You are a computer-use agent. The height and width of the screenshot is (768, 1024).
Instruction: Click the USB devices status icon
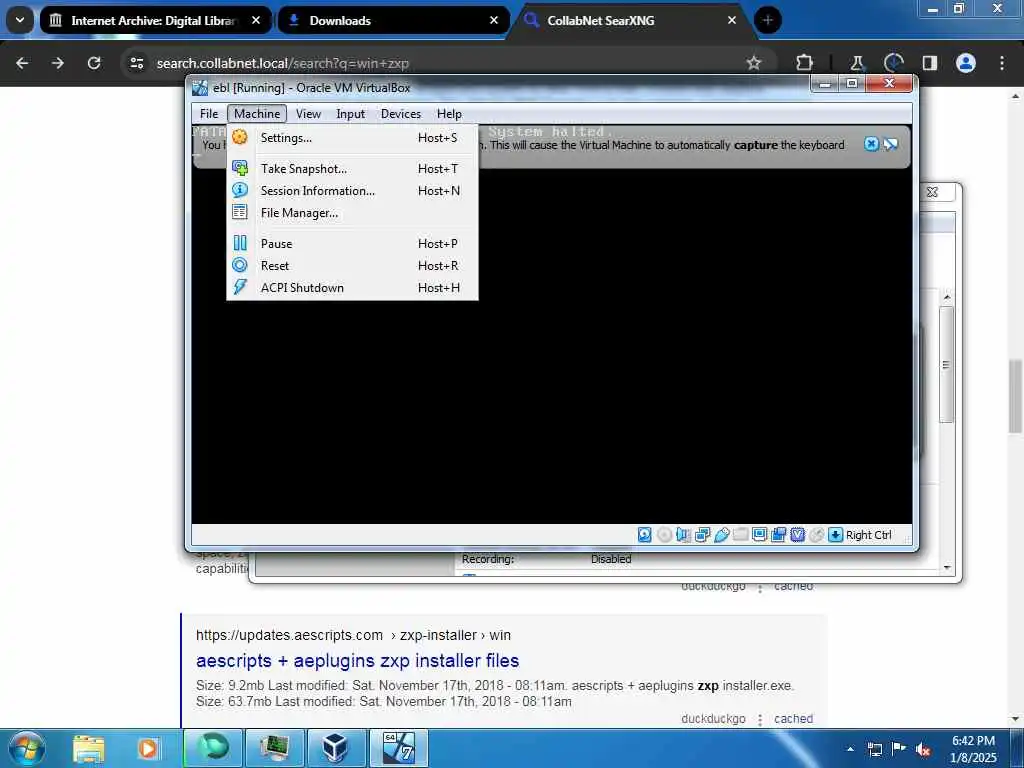pyautogui.click(x=722, y=535)
